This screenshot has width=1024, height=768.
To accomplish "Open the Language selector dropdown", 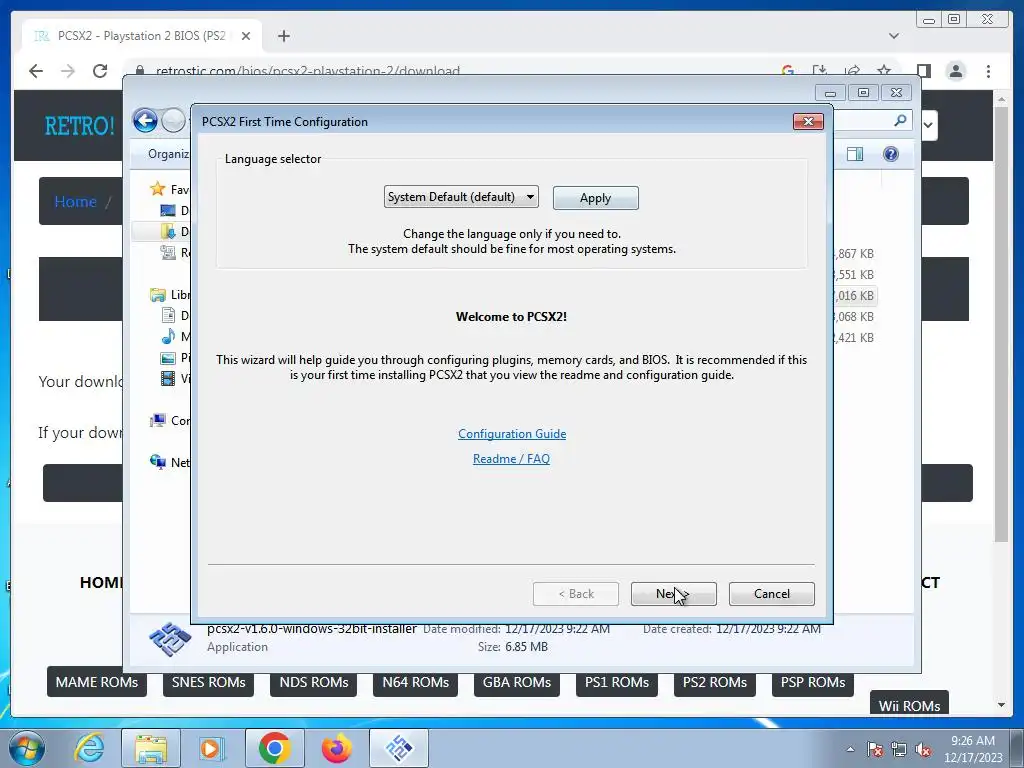I will click(x=461, y=197).
